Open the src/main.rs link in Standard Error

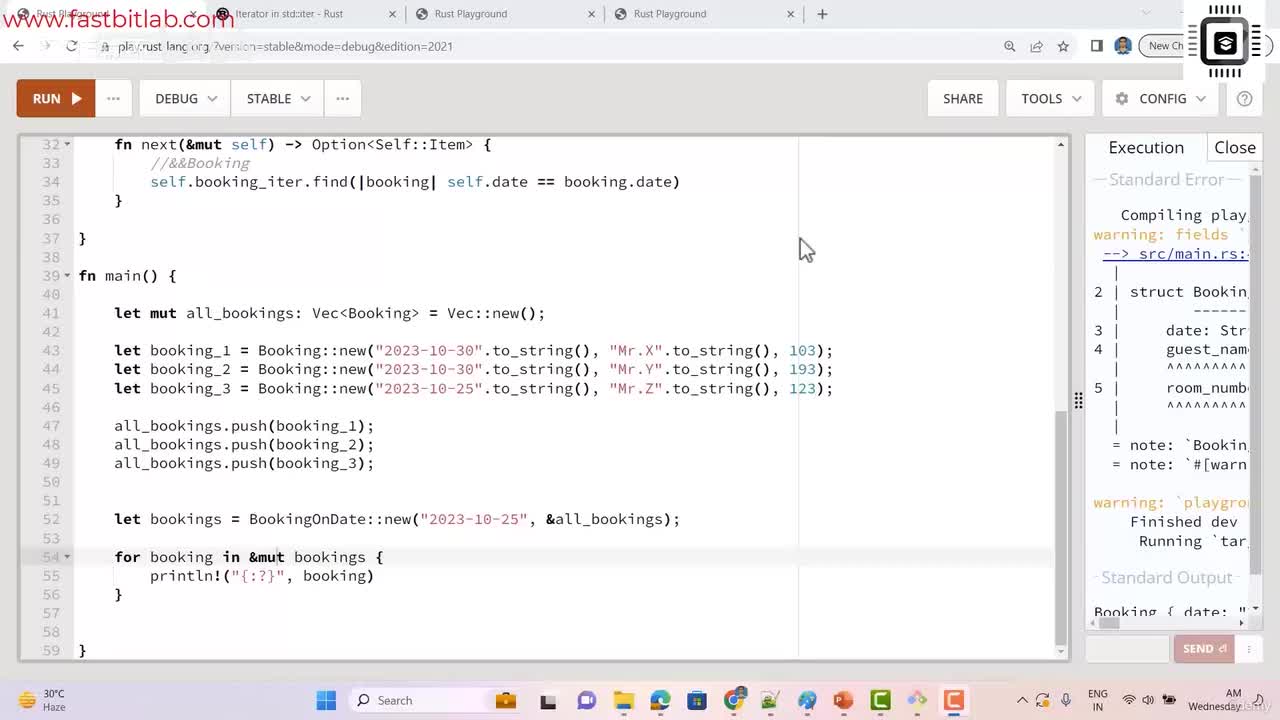(x=1176, y=254)
